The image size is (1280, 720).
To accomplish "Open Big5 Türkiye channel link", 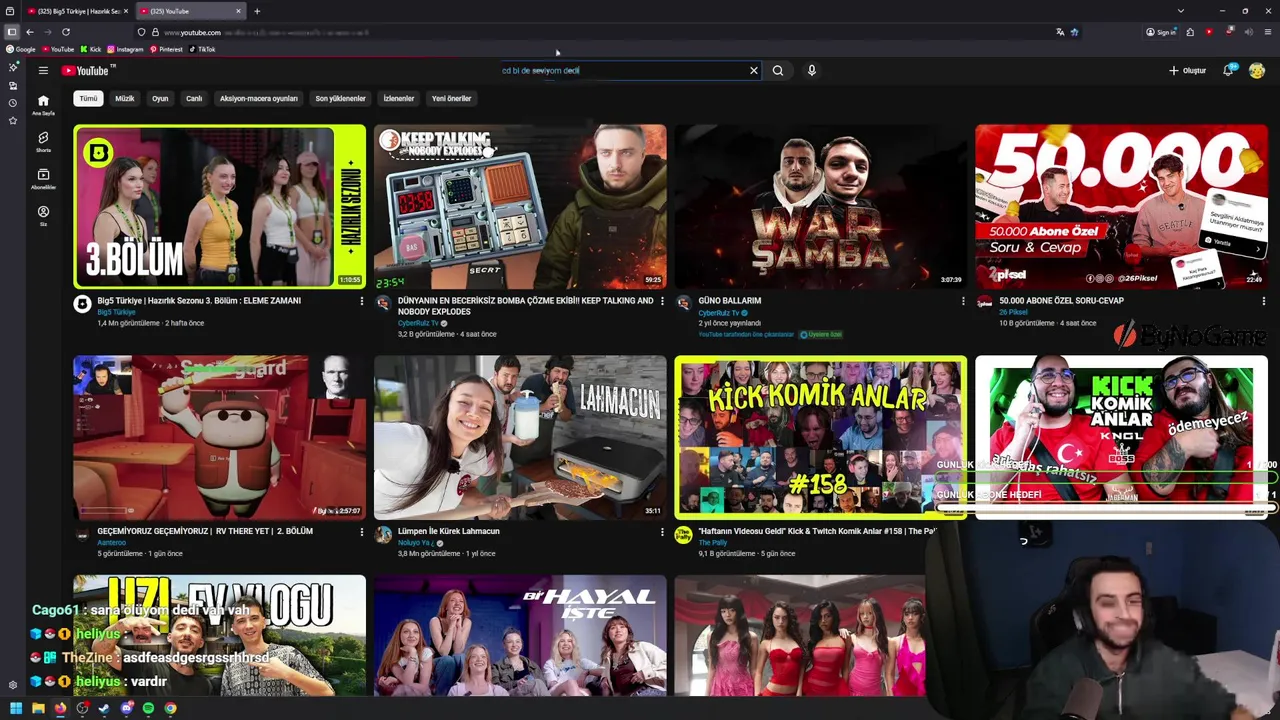I will (x=116, y=312).
